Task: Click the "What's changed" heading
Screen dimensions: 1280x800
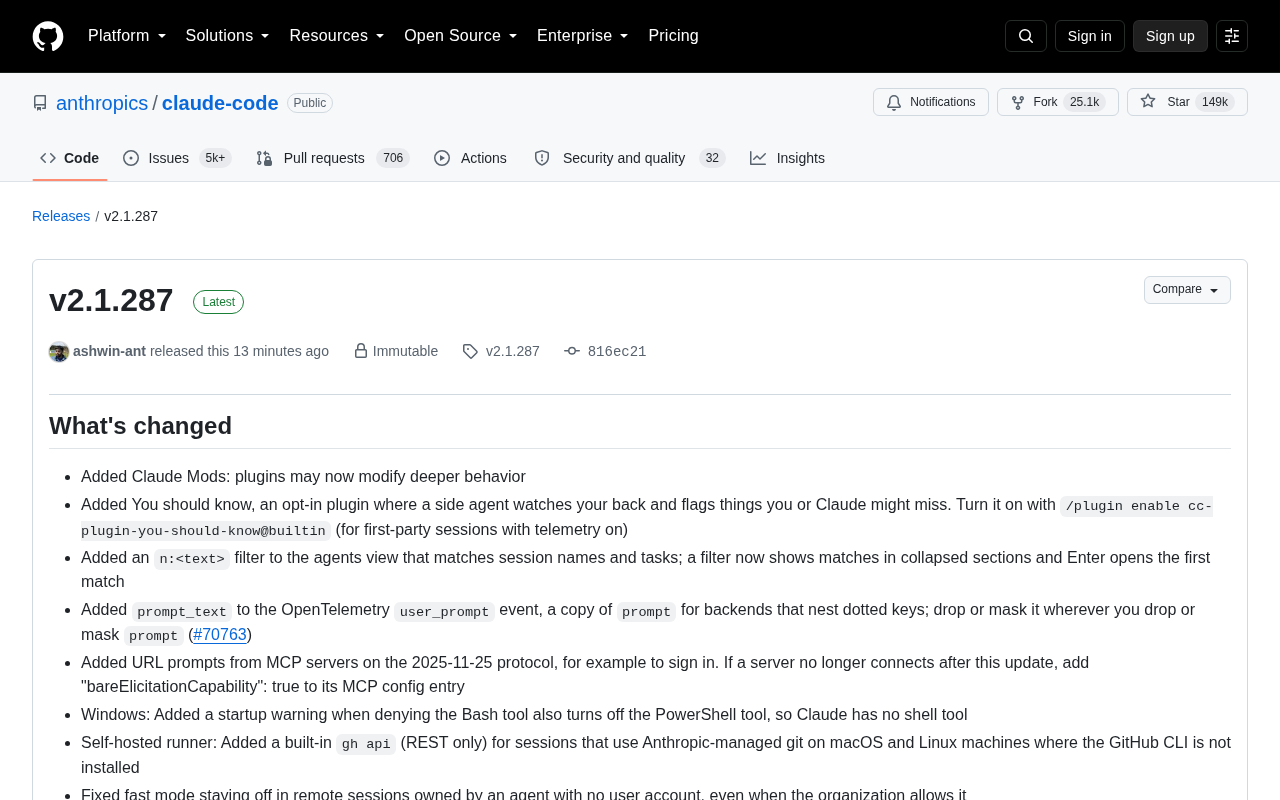Action: pyautogui.click(x=140, y=426)
